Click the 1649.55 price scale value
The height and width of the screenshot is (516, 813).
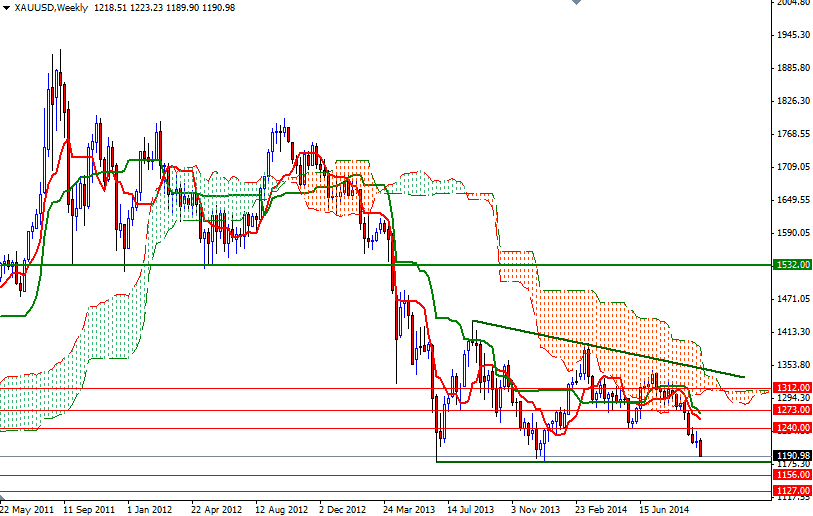pos(792,200)
